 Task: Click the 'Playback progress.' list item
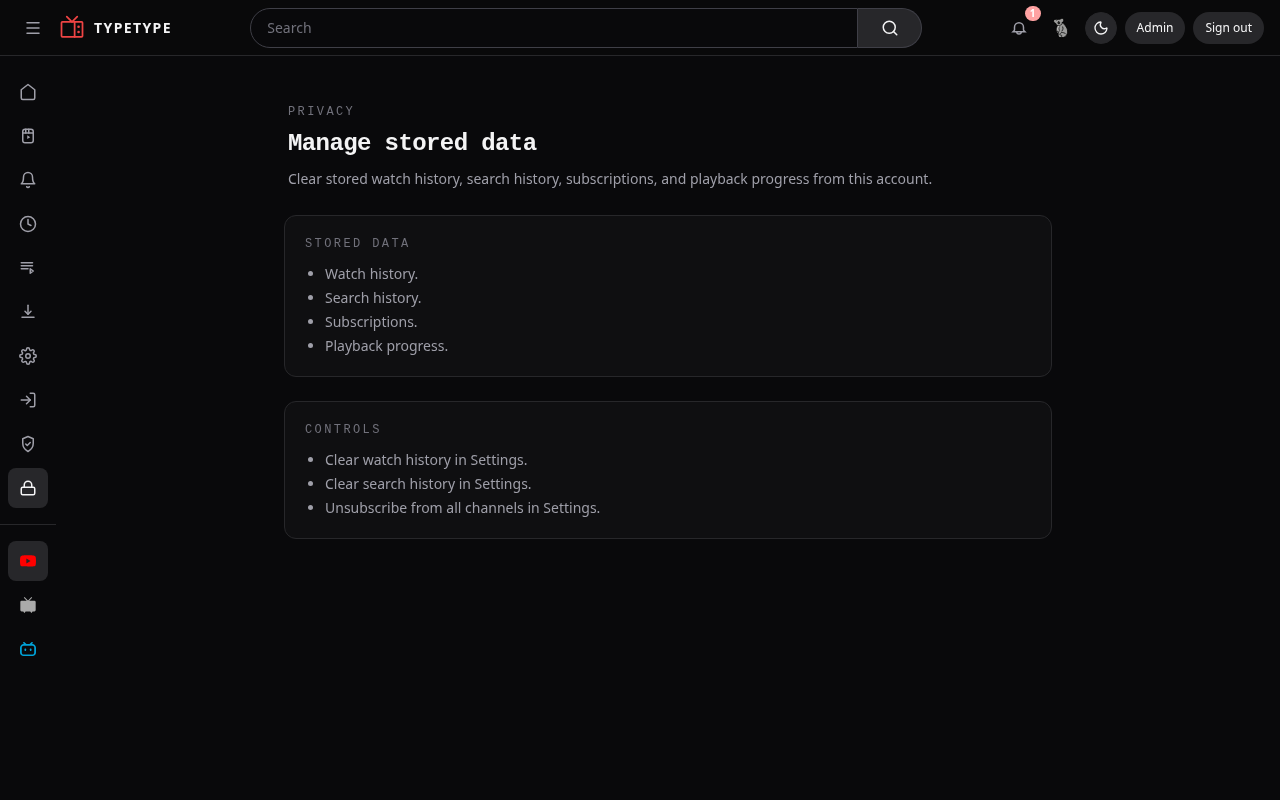[x=386, y=346]
